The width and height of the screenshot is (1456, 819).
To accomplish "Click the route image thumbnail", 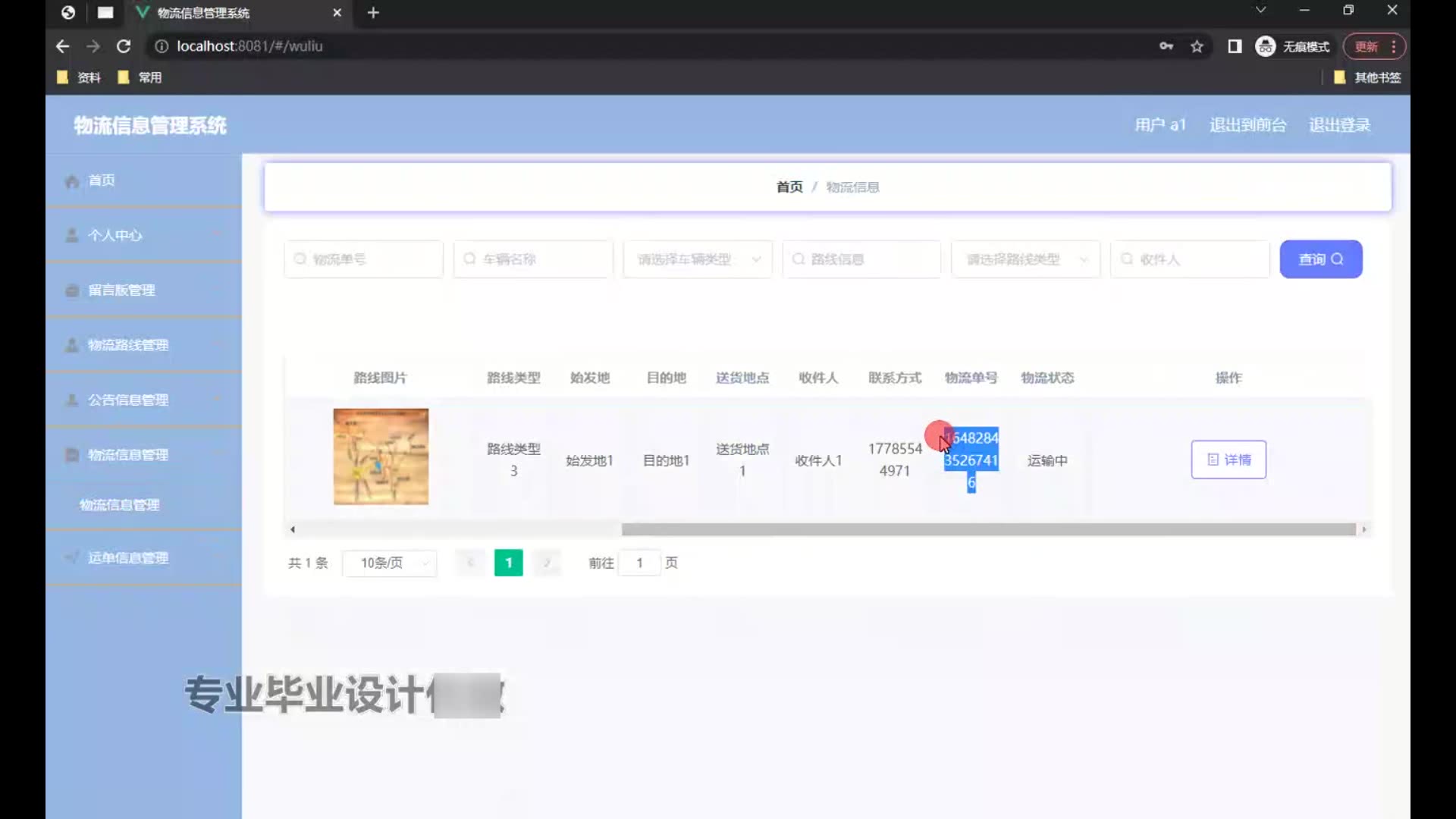I will pos(381,457).
